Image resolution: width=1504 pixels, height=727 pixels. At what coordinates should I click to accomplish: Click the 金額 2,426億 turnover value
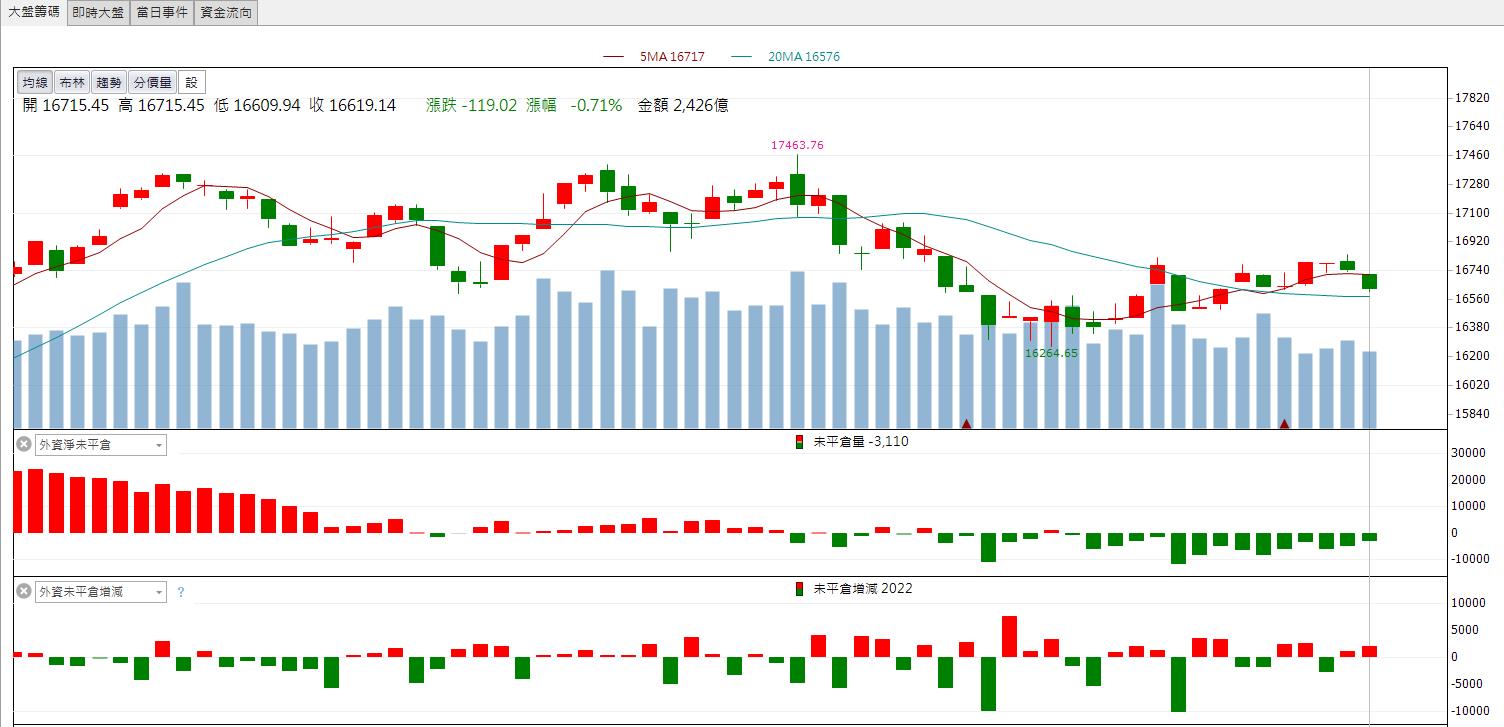point(684,105)
